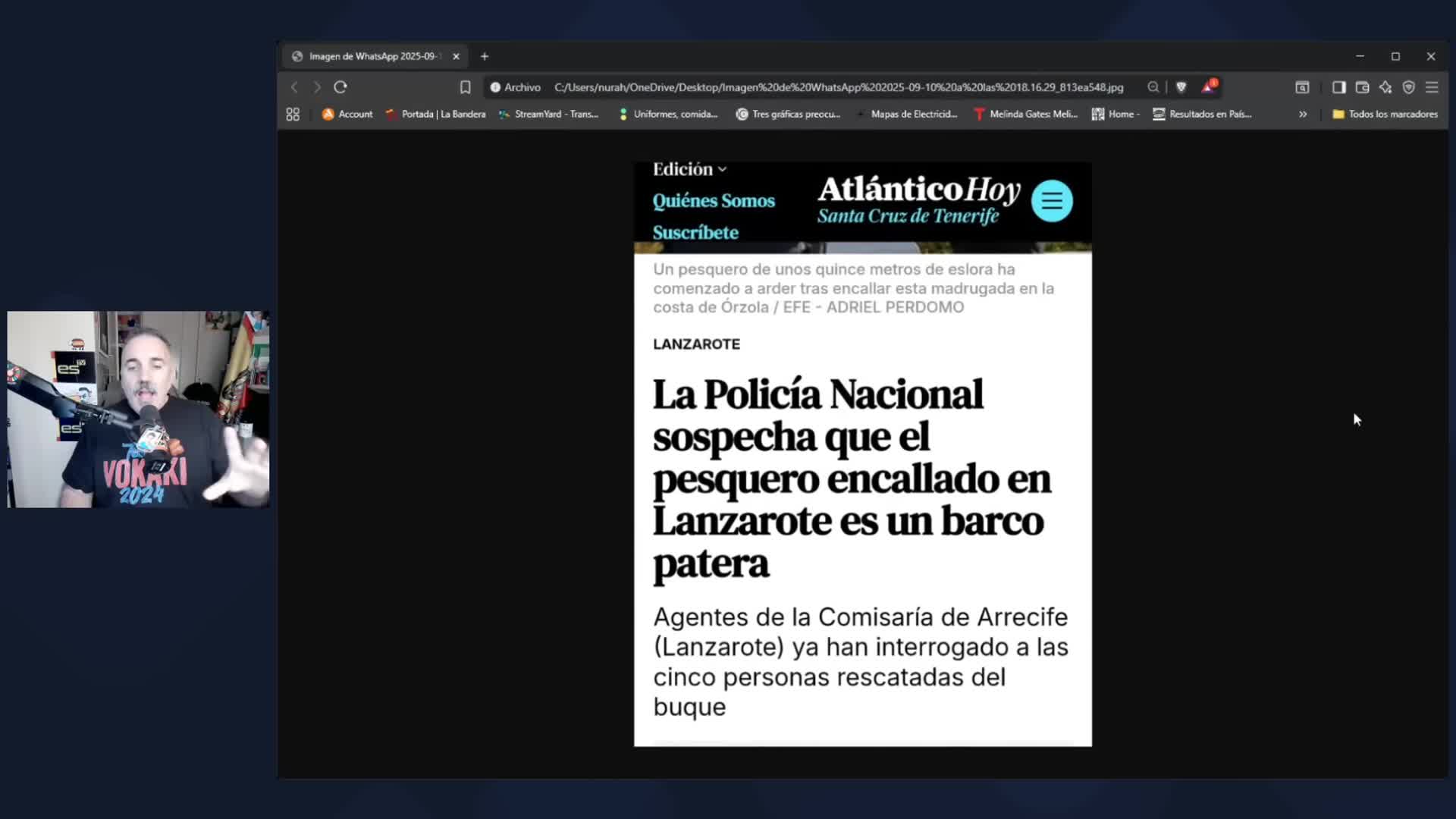Open Tres gráficas preocu bookmark
This screenshot has height=819, width=1456.
tap(788, 114)
